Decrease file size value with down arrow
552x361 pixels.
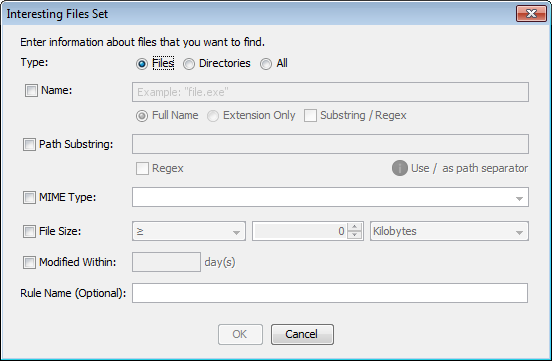(355, 235)
